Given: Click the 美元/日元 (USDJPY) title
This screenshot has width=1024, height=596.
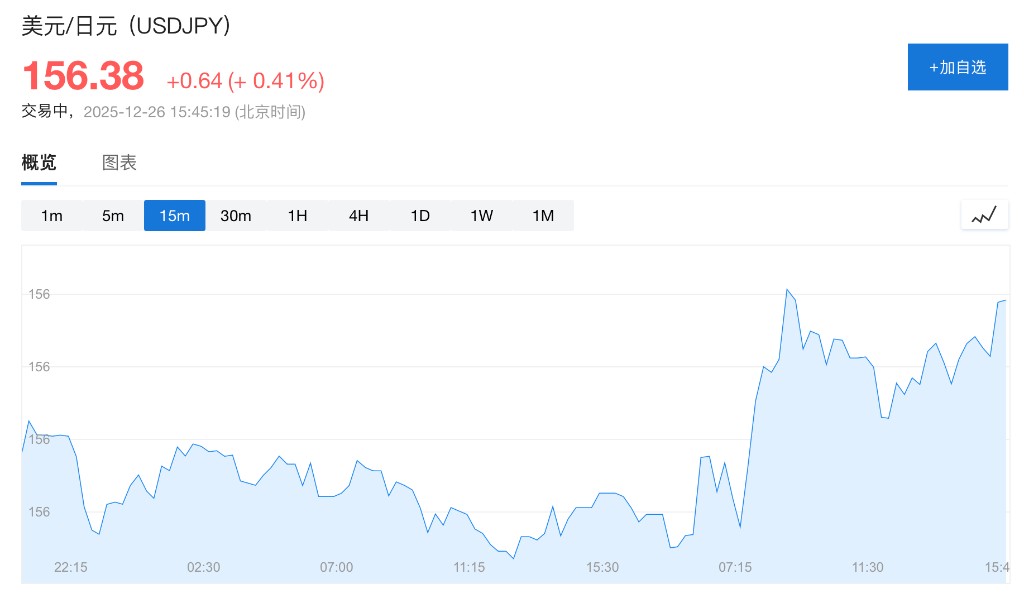Looking at the screenshot, I should [x=127, y=26].
